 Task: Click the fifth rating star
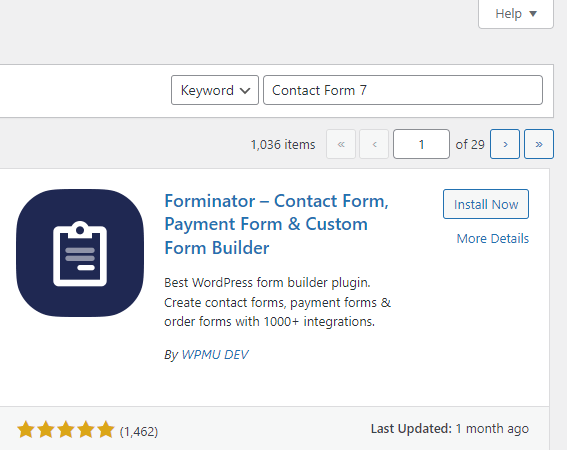tap(106, 429)
